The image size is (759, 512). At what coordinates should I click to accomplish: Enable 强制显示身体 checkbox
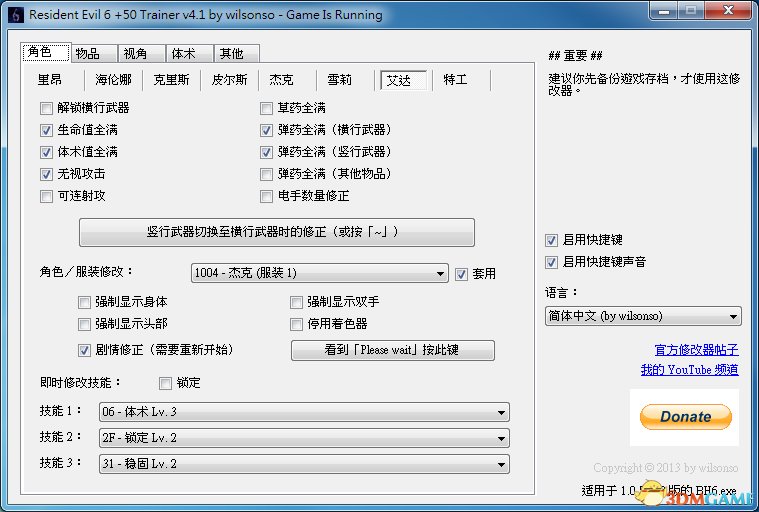tap(84, 302)
